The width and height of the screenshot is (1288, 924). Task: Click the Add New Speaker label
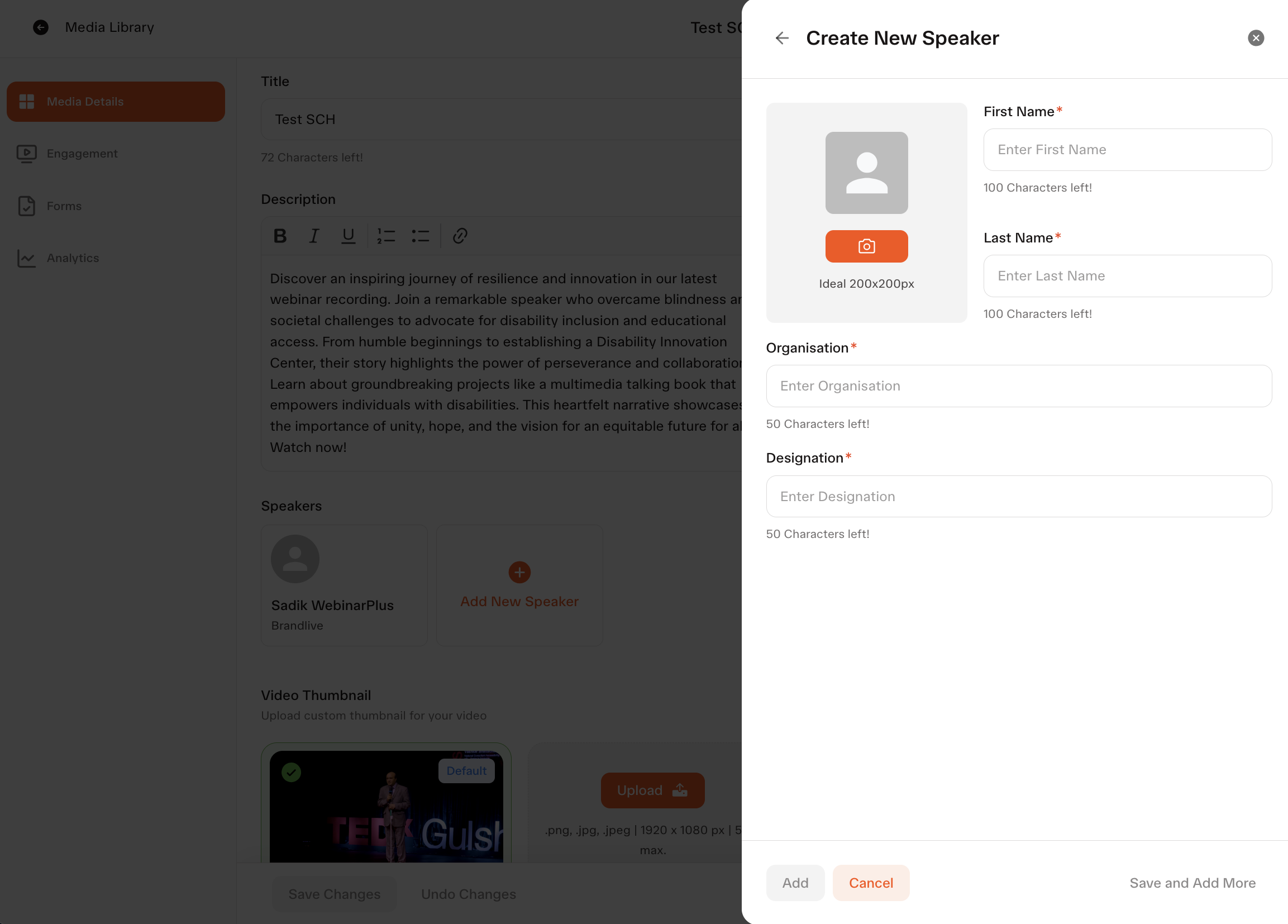(519, 602)
